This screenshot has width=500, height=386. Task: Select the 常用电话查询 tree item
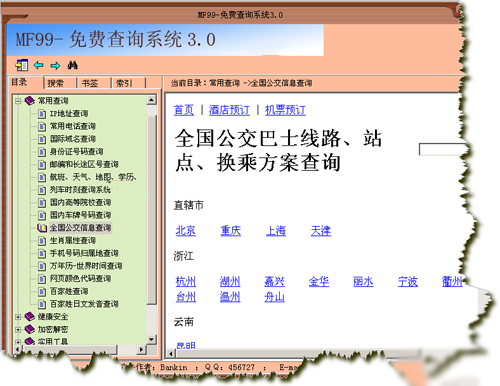[73, 127]
